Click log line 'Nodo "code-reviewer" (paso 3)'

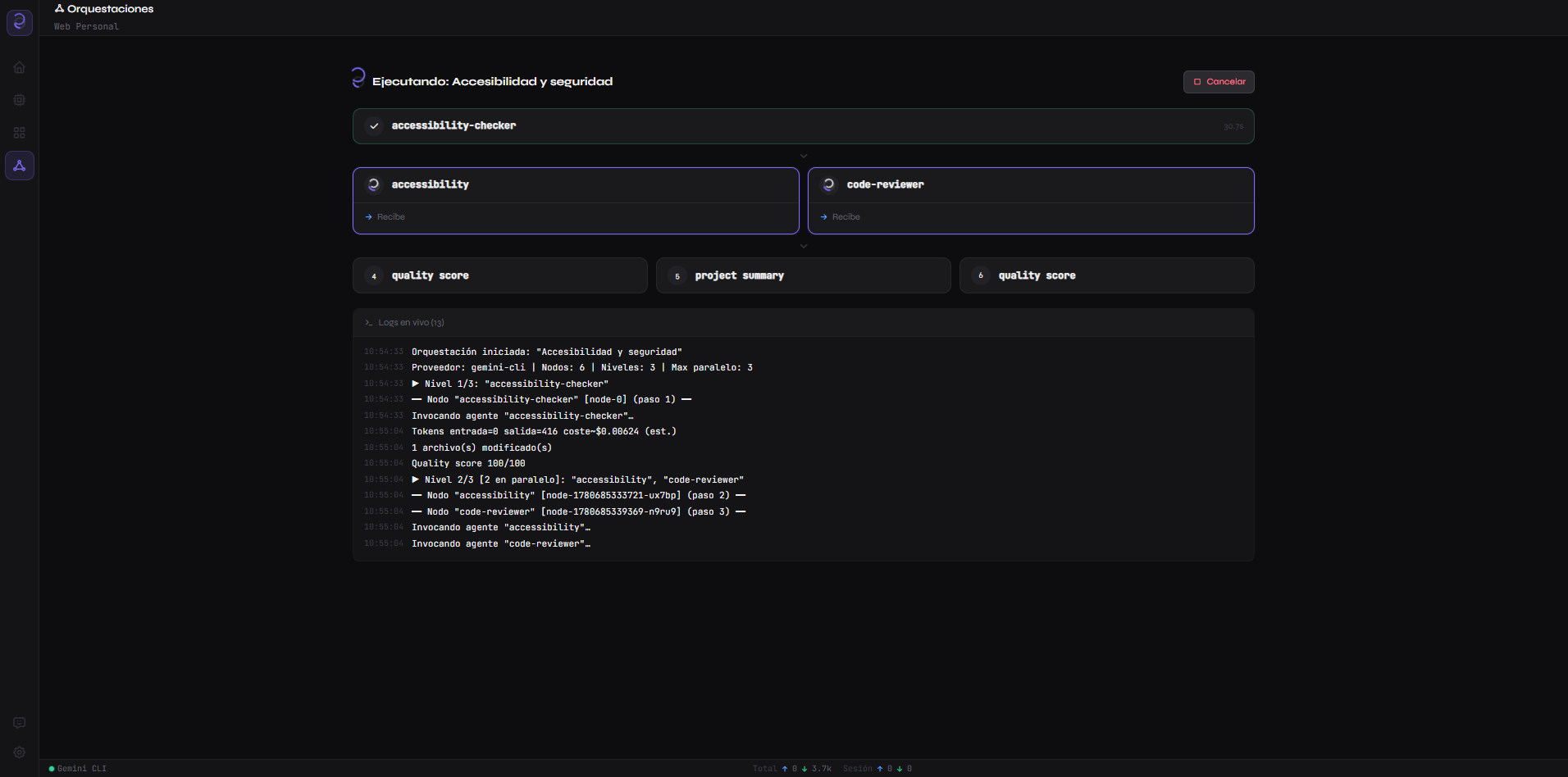coord(578,512)
